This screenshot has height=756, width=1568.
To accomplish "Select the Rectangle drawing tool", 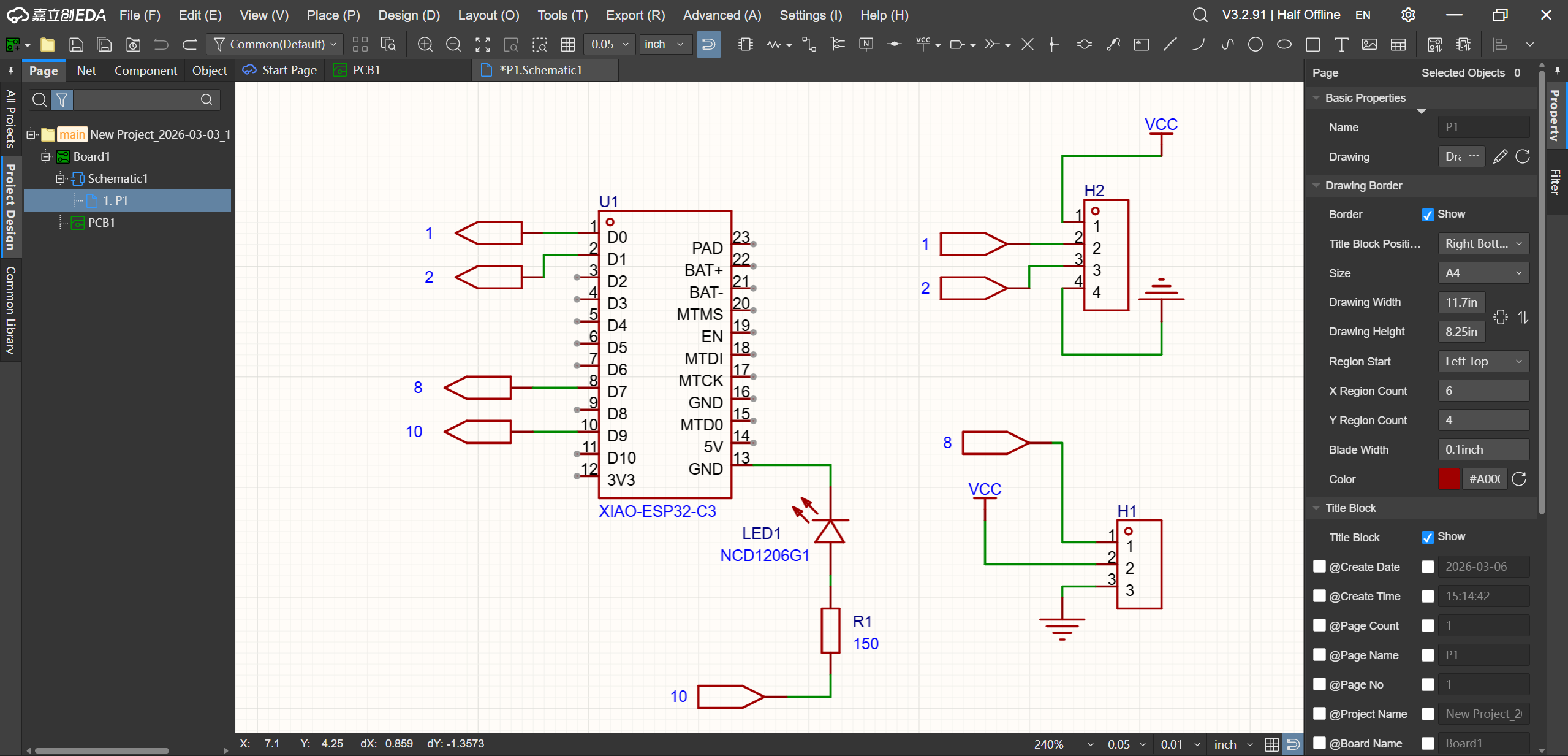I will click(1312, 44).
